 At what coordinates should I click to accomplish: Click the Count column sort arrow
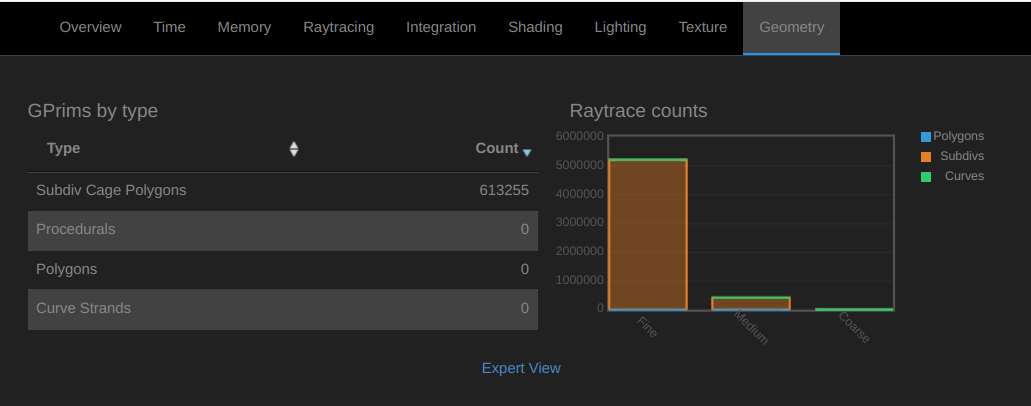527,152
